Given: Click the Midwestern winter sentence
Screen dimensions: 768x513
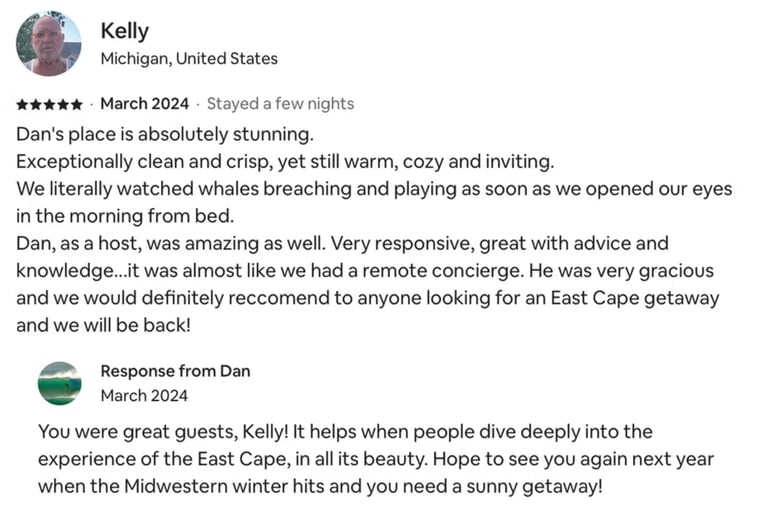Looking at the screenshot, I should pos(320,487).
